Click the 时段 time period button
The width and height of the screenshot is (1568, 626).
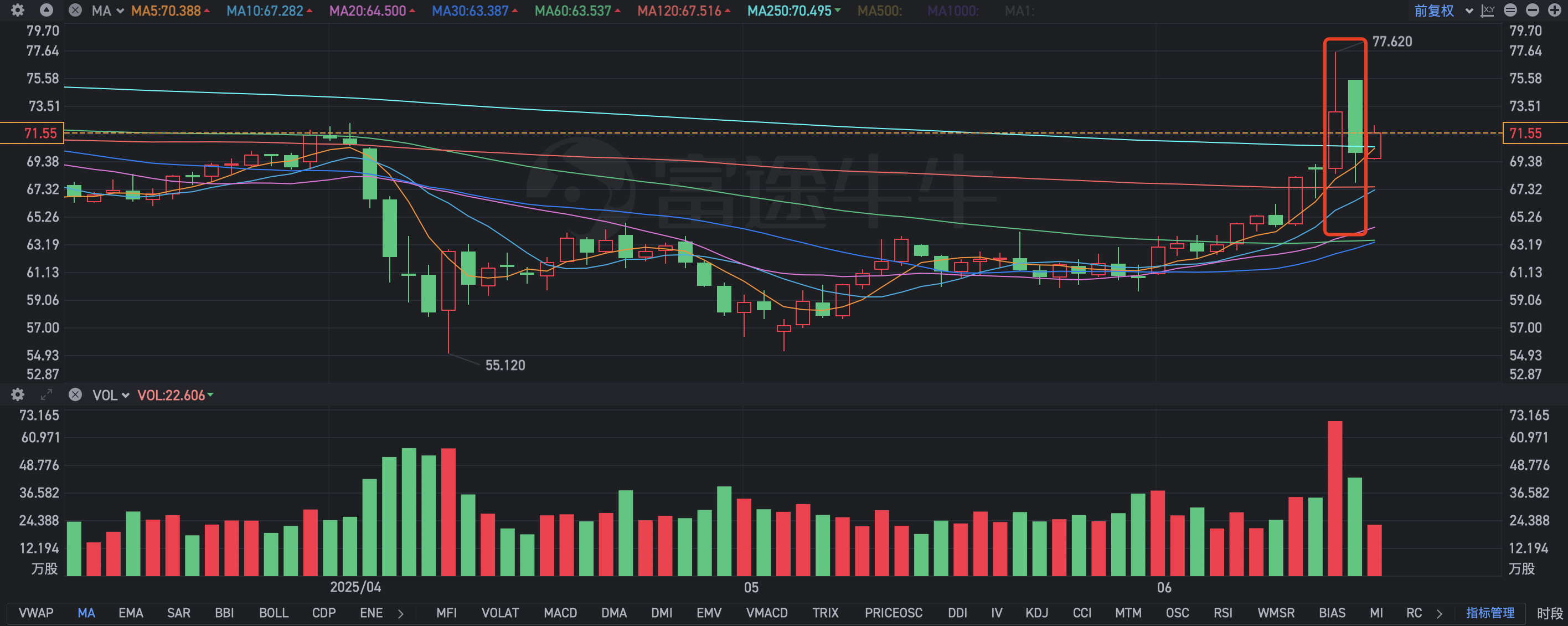coord(1549,613)
